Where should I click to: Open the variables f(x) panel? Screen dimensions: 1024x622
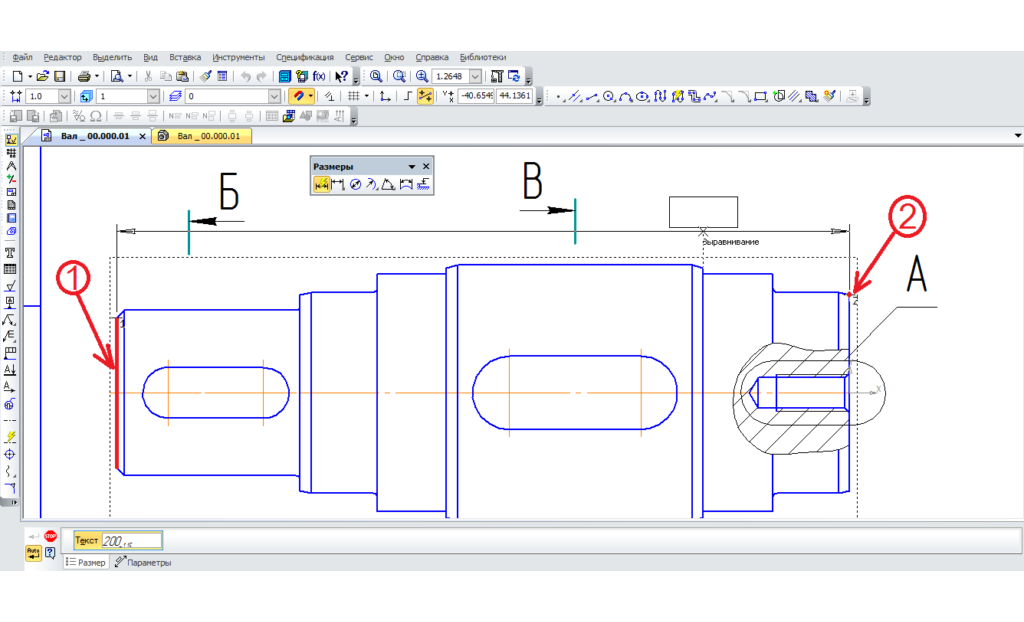[x=319, y=76]
